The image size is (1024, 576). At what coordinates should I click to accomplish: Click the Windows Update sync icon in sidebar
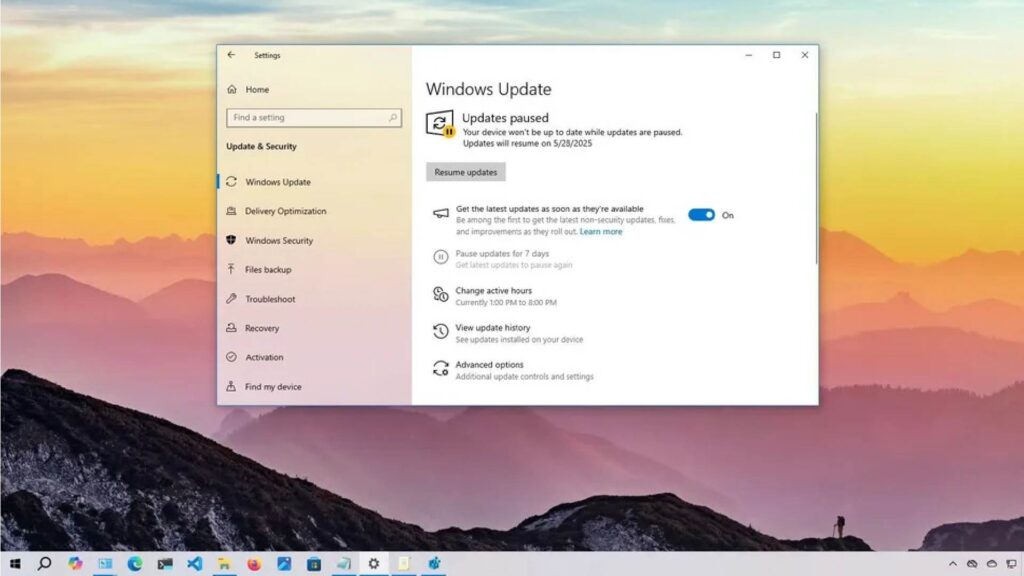(231, 182)
